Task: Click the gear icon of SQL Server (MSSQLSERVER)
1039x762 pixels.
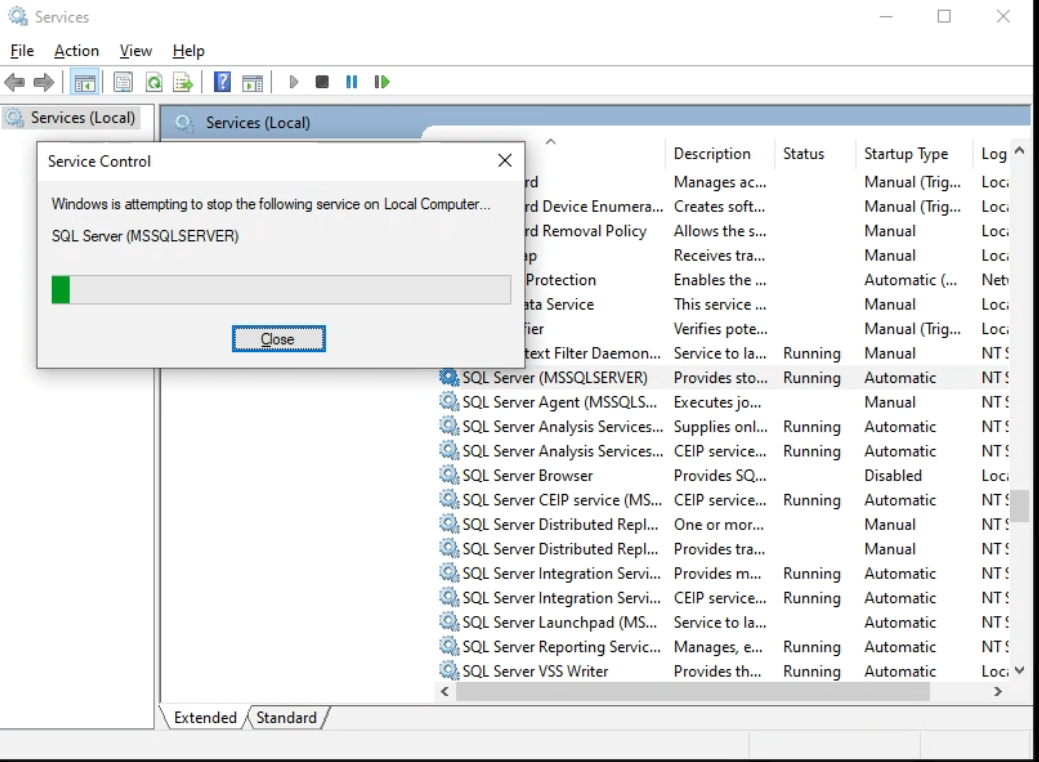Action: point(449,378)
